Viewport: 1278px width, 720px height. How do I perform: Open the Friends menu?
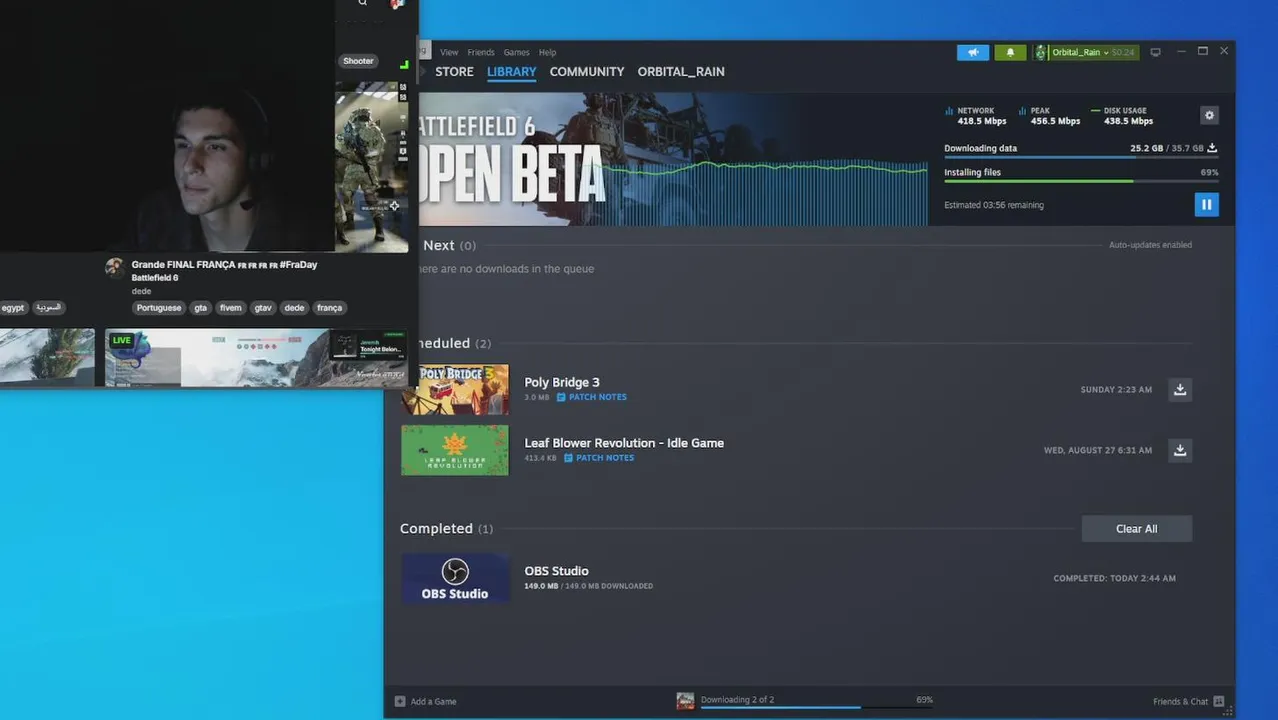click(481, 52)
